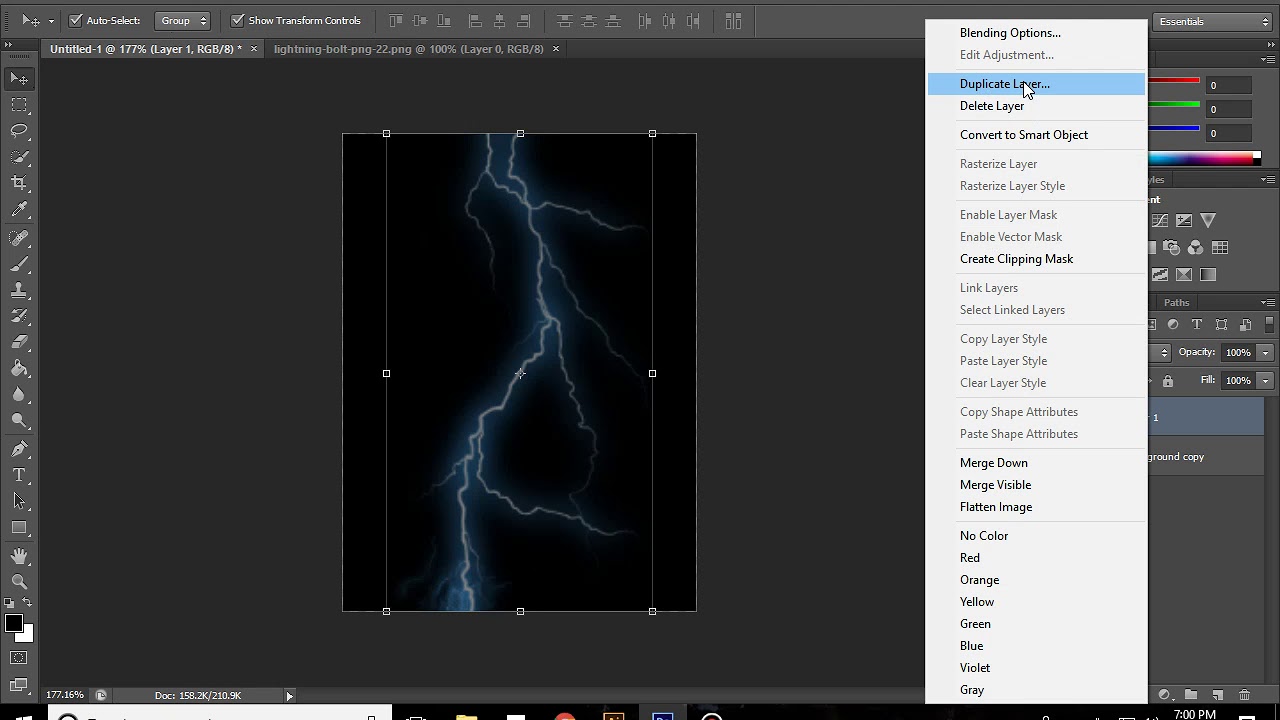Select the Path Selection tool
Screen dimensions: 1280x720
(19, 501)
